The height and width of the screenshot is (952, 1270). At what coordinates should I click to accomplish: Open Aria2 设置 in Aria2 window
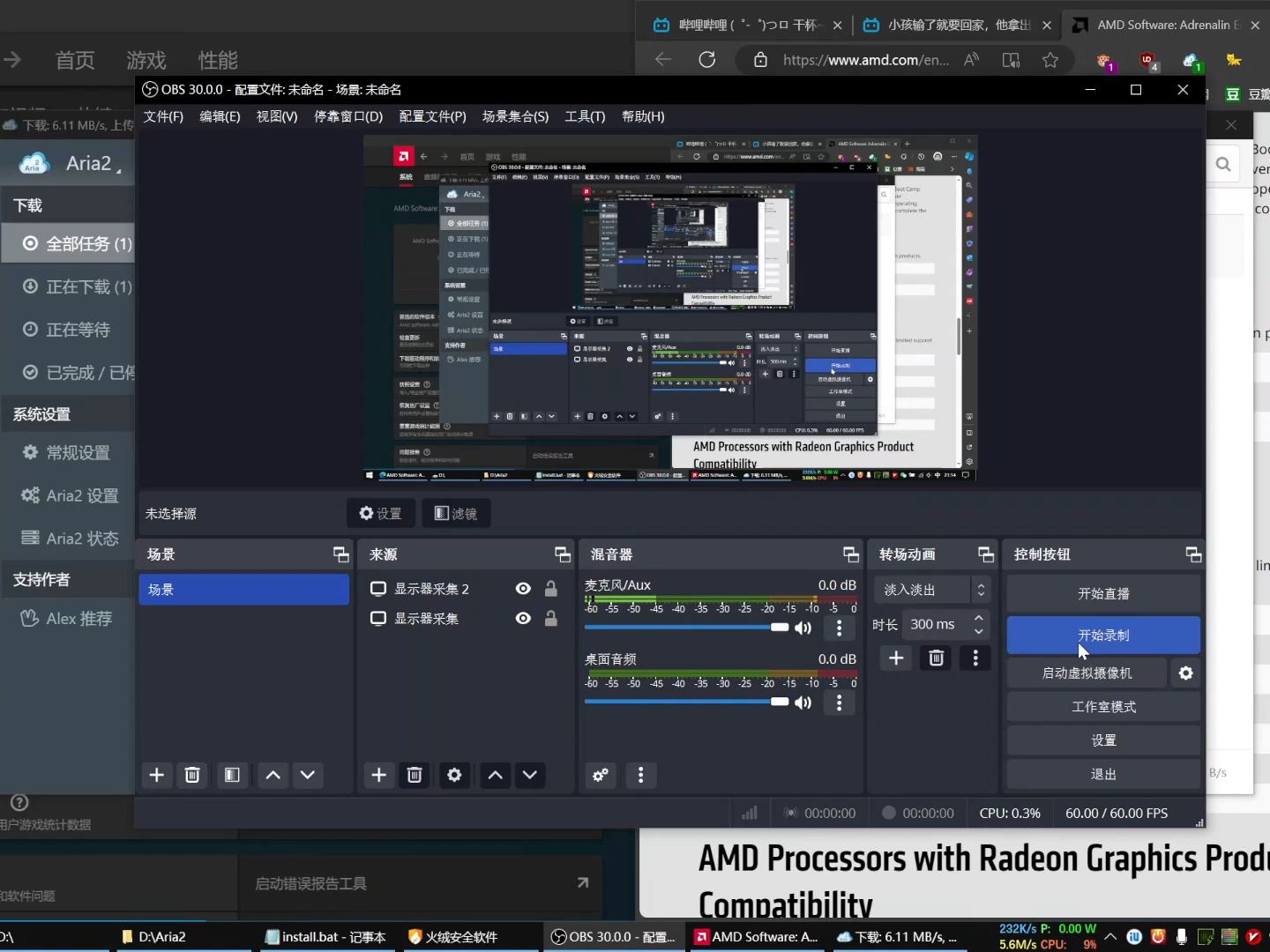click(69, 495)
